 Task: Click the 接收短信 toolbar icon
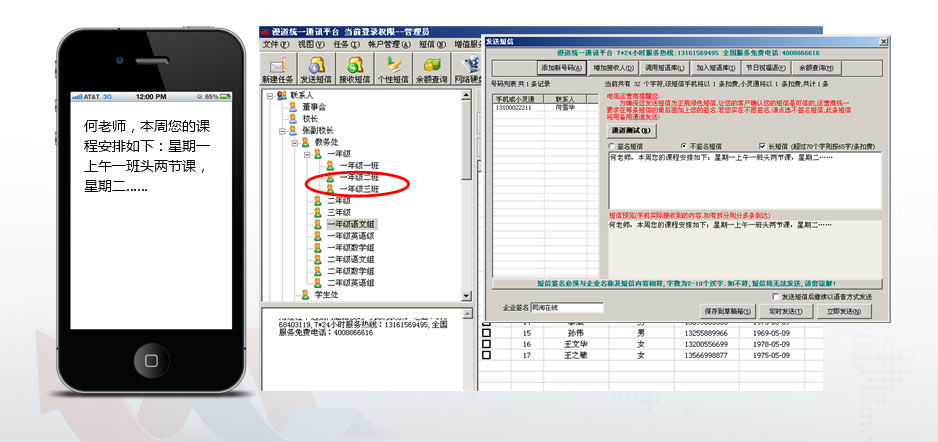click(355, 67)
